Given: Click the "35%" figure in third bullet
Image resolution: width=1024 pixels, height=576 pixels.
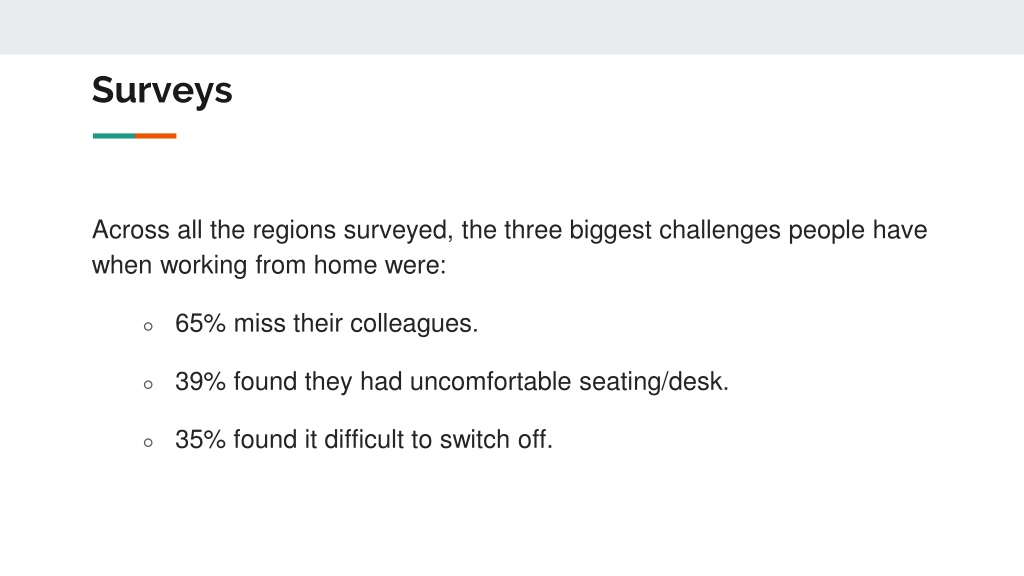Looking at the screenshot, I should tap(200, 440).
